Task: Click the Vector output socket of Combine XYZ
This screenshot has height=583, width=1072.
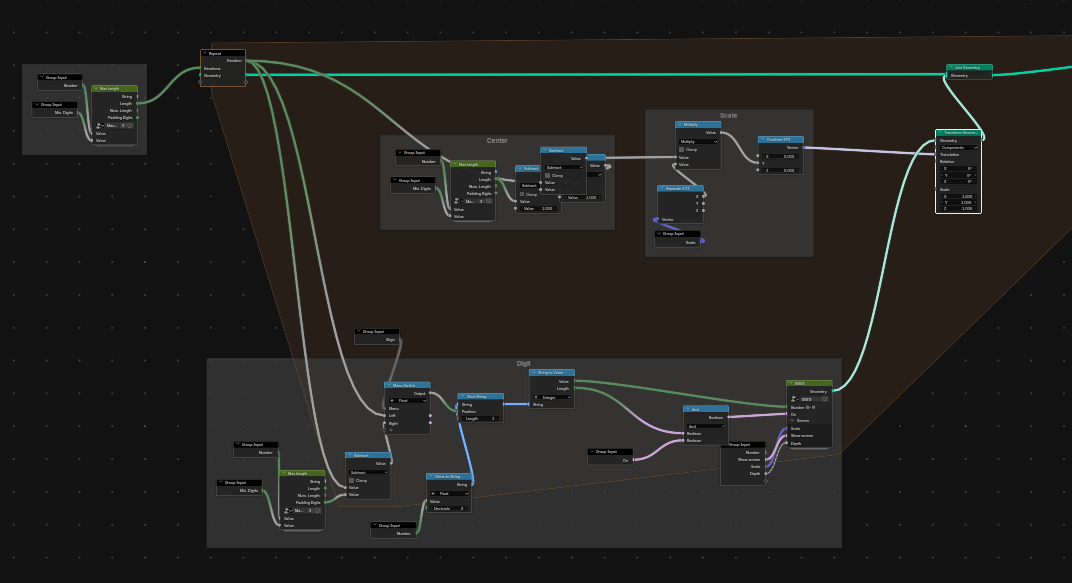Action: tap(803, 148)
